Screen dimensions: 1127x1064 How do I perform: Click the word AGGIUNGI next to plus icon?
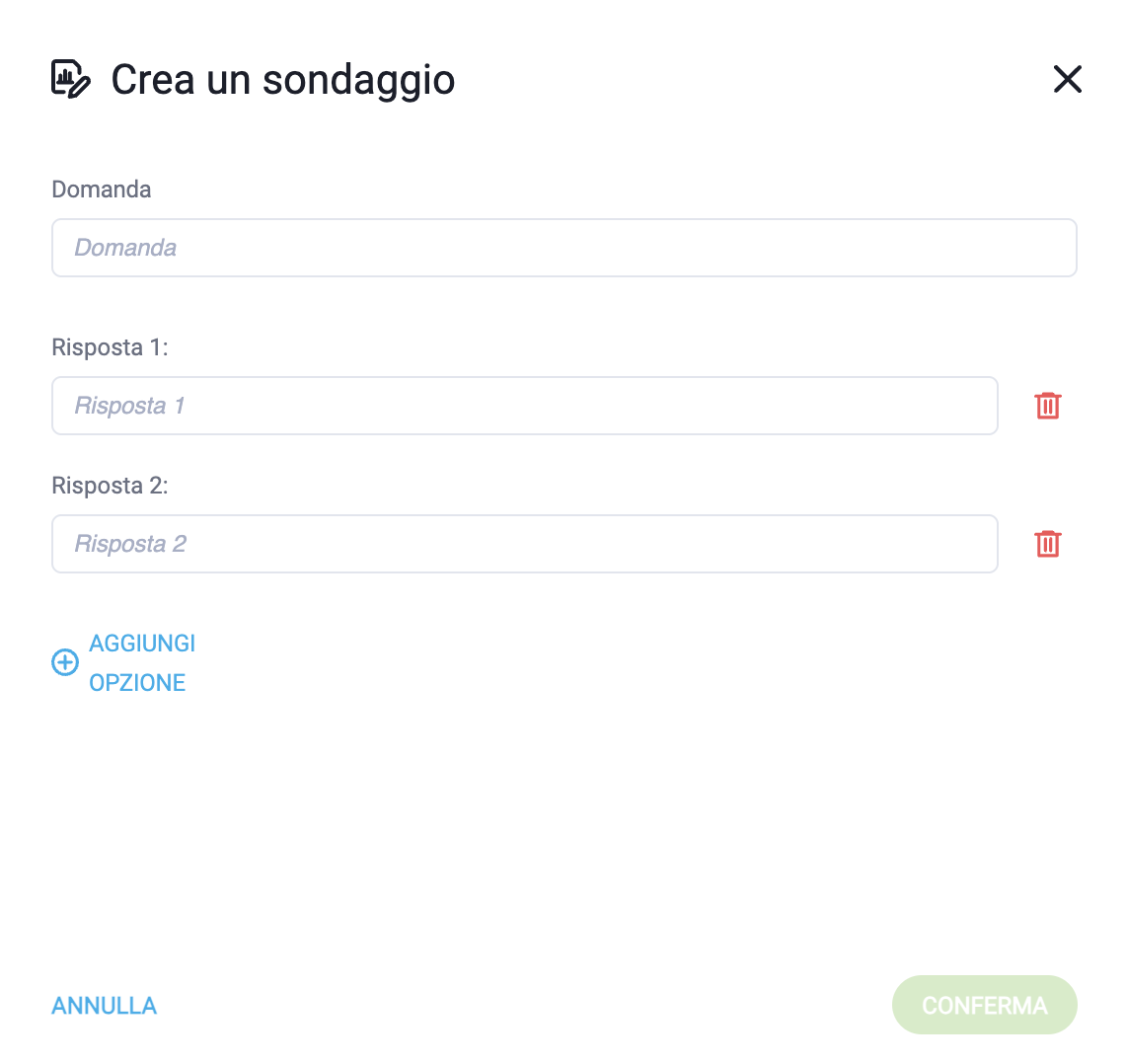(x=142, y=643)
